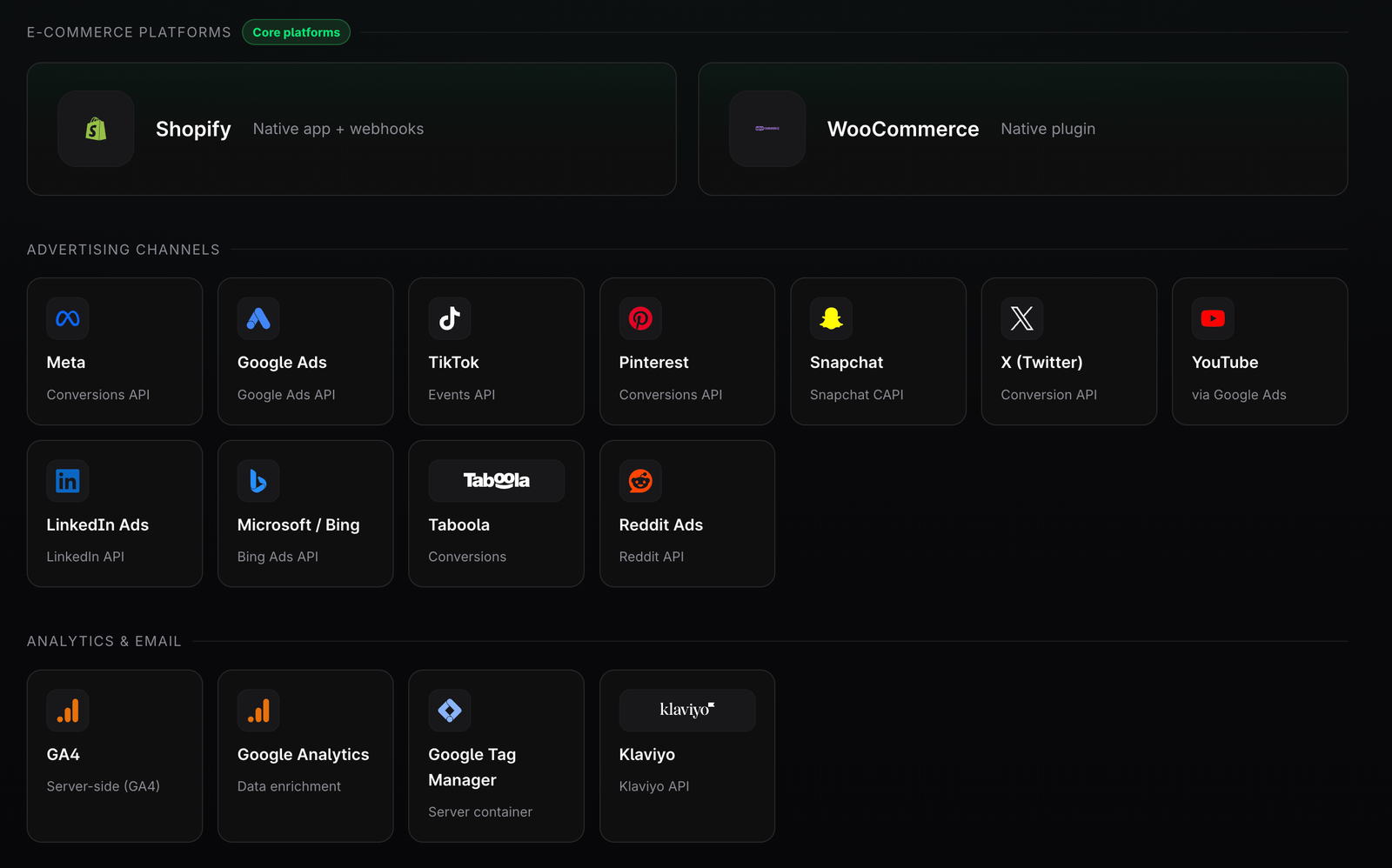Image resolution: width=1392 pixels, height=868 pixels.
Task: Click 'Data enrichment' subtitle
Action: click(x=289, y=786)
